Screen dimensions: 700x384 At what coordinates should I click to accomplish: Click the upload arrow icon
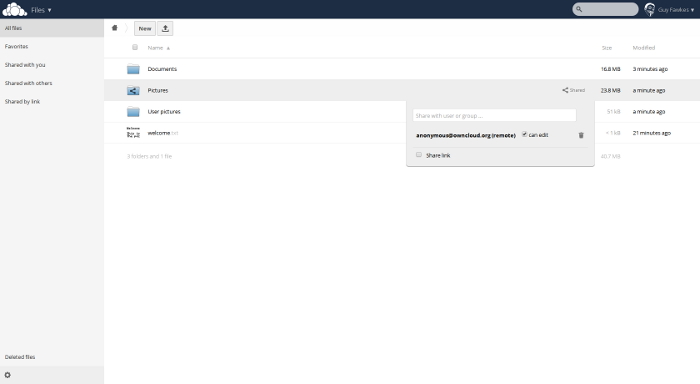pyautogui.click(x=165, y=29)
